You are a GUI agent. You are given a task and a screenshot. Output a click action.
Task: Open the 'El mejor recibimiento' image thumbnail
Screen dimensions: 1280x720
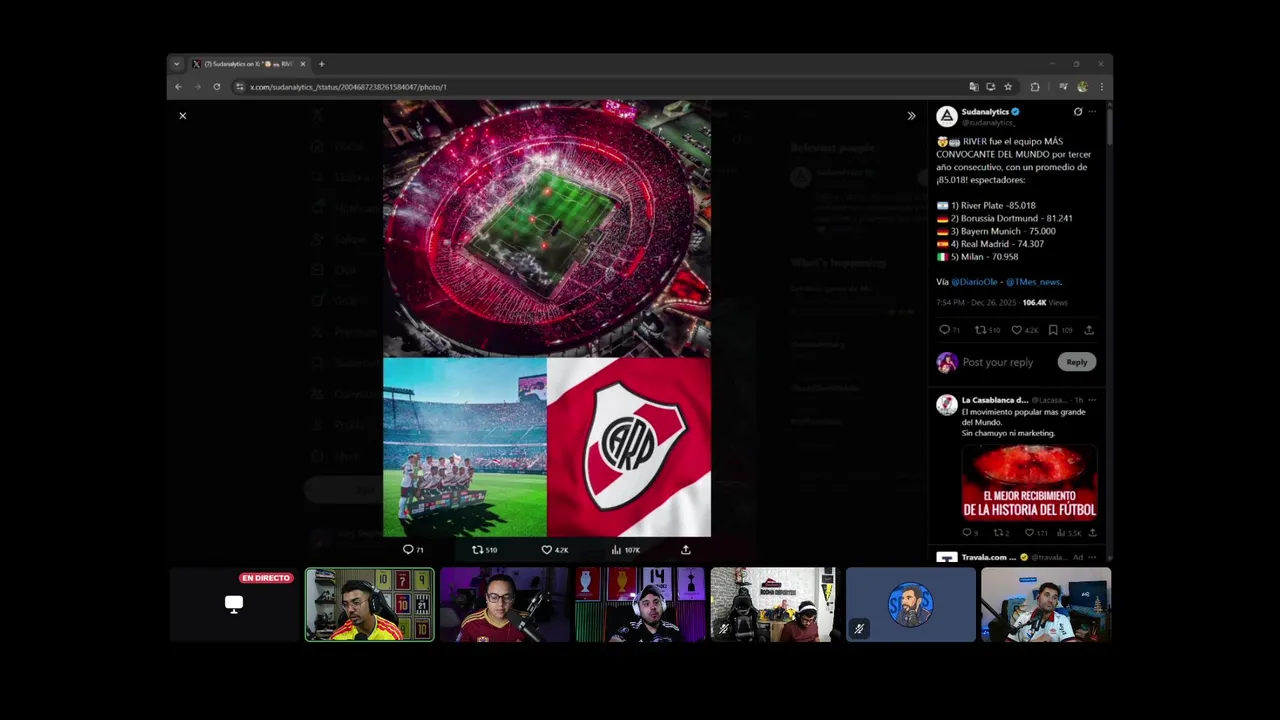pos(1029,483)
